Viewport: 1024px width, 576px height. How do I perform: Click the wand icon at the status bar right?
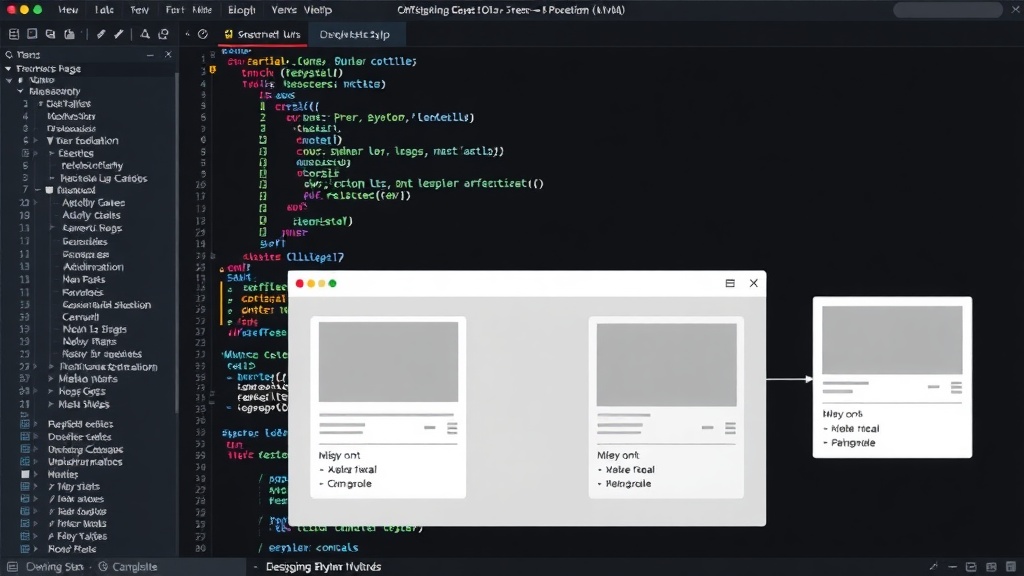click(933, 567)
